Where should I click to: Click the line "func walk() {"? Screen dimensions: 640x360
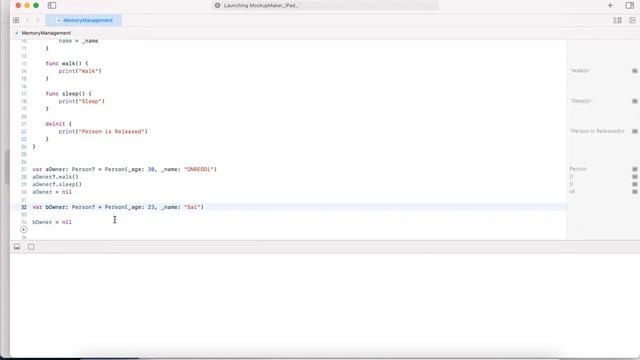pos(67,63)
